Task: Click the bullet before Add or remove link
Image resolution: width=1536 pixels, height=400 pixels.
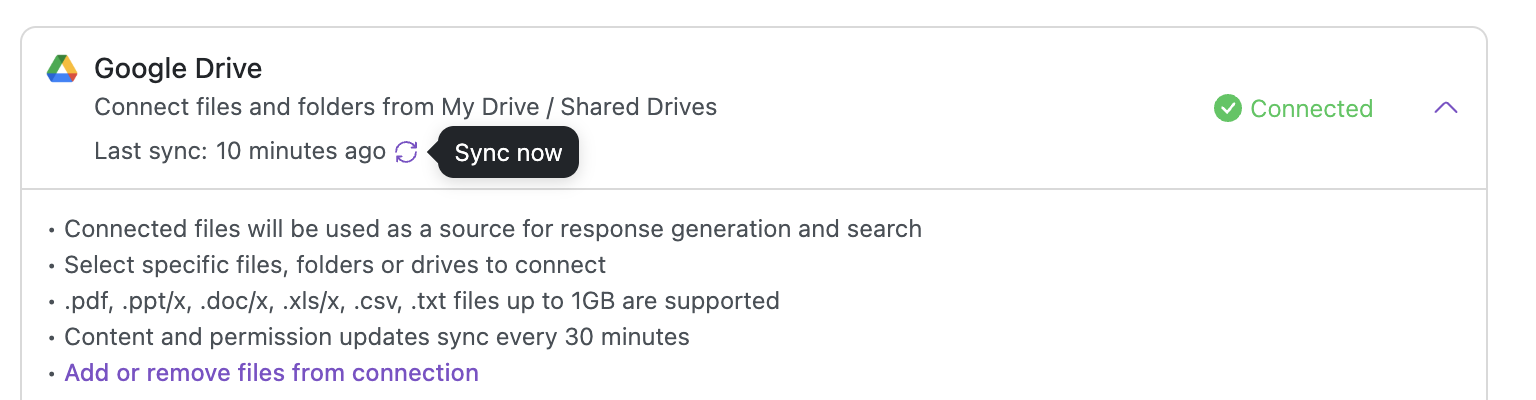Action: click(x=52, y=374)
